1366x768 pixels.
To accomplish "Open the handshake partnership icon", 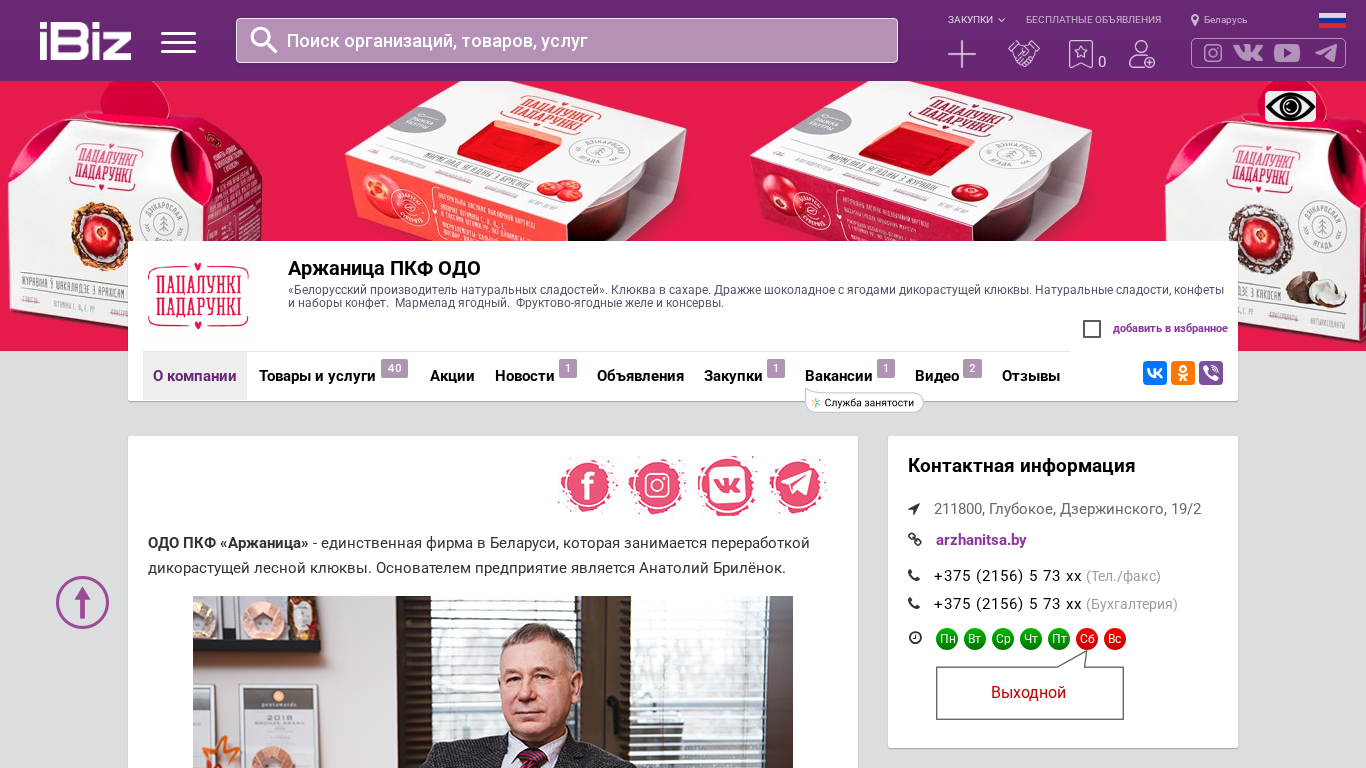I will click(x=1023, y=54).
